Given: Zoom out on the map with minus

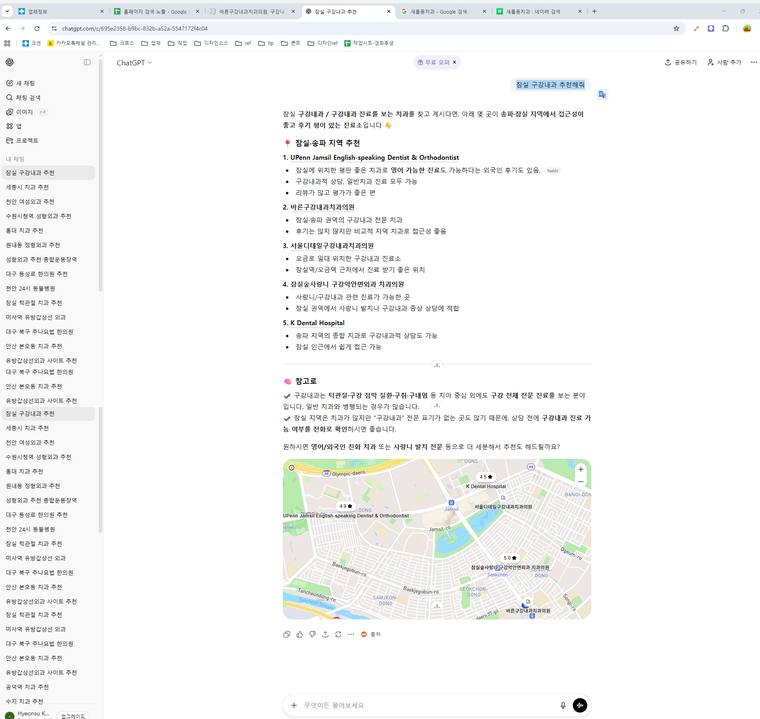Looking at the screenshot, I should [x=581, y=481].
